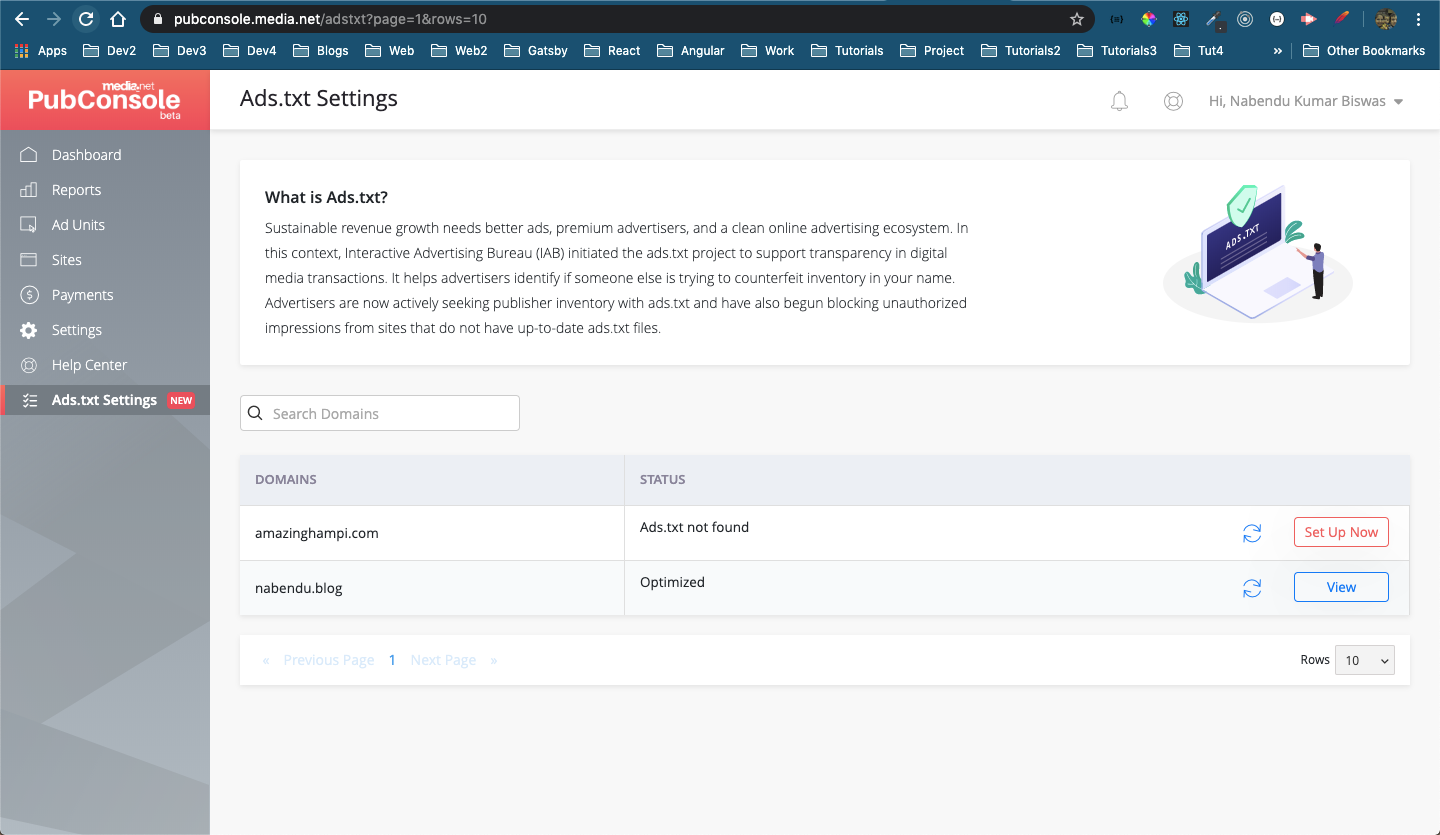Open the Web2 bookmarks folder
The width and height of the screenshot is (1440, 835).
pyautogui.click(x=458, y=51)
